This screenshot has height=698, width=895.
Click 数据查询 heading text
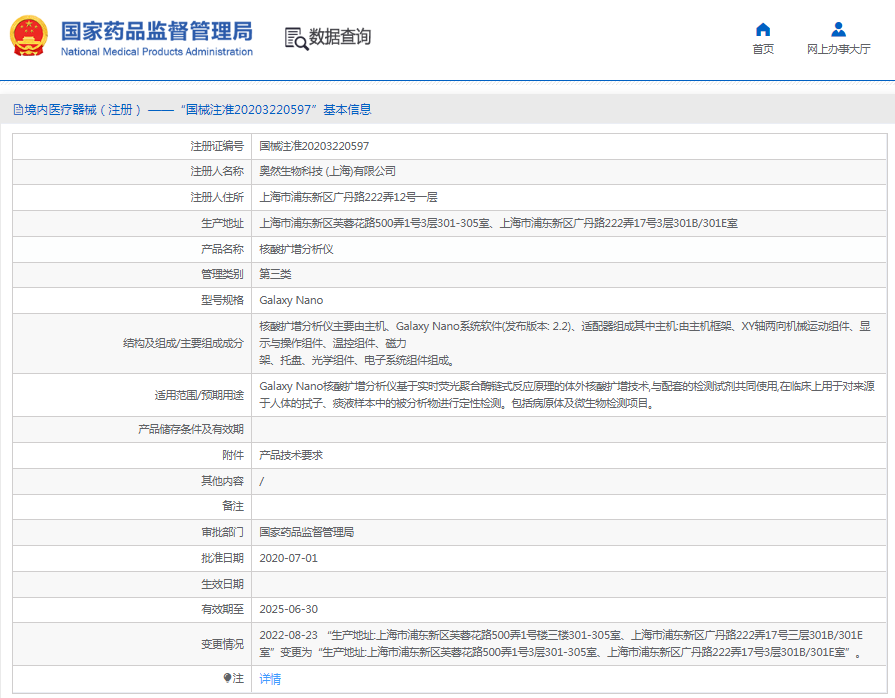tap(340, 37)
